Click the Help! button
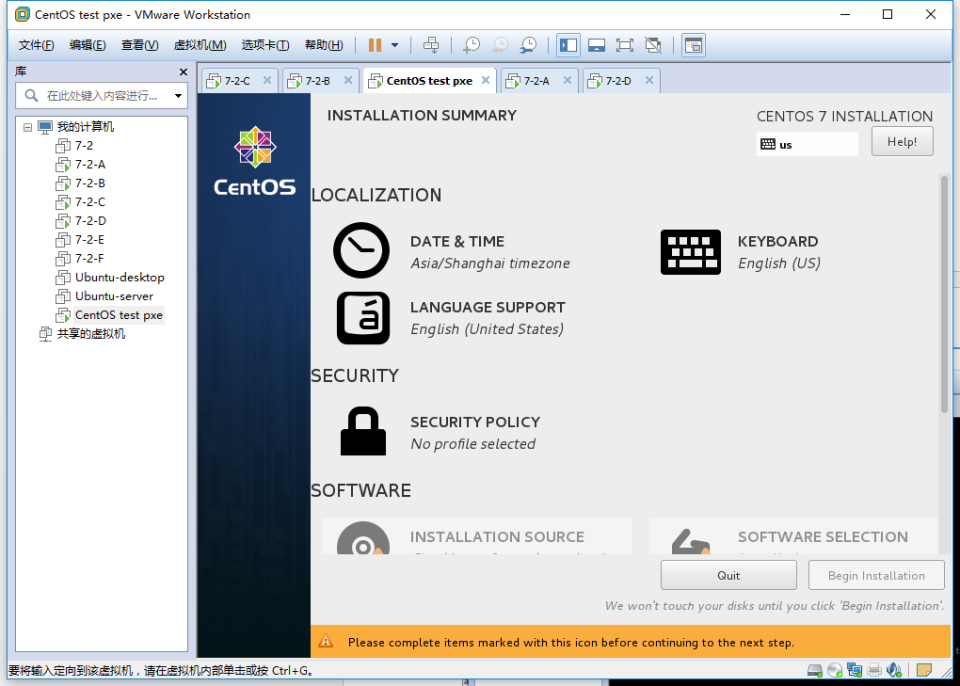960x686 pixels. [901, 142]
